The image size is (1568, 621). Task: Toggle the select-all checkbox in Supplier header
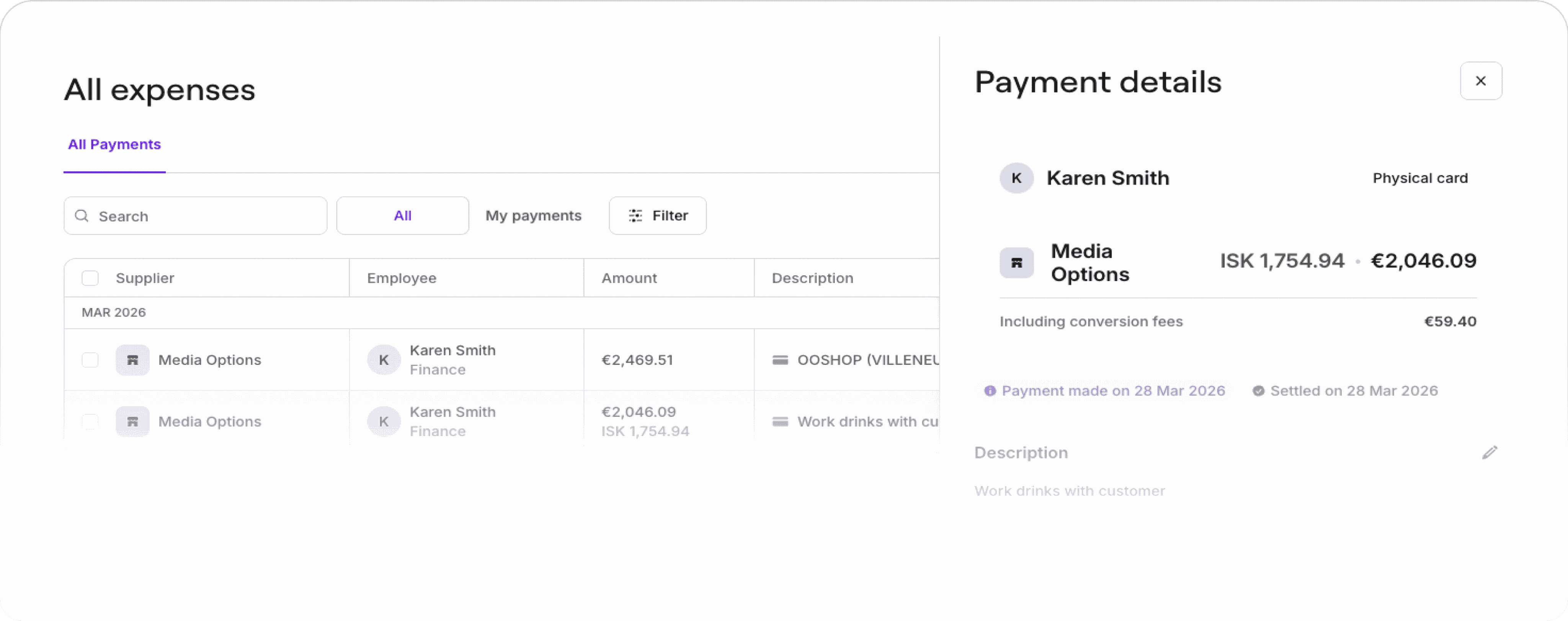click(90, 278)
